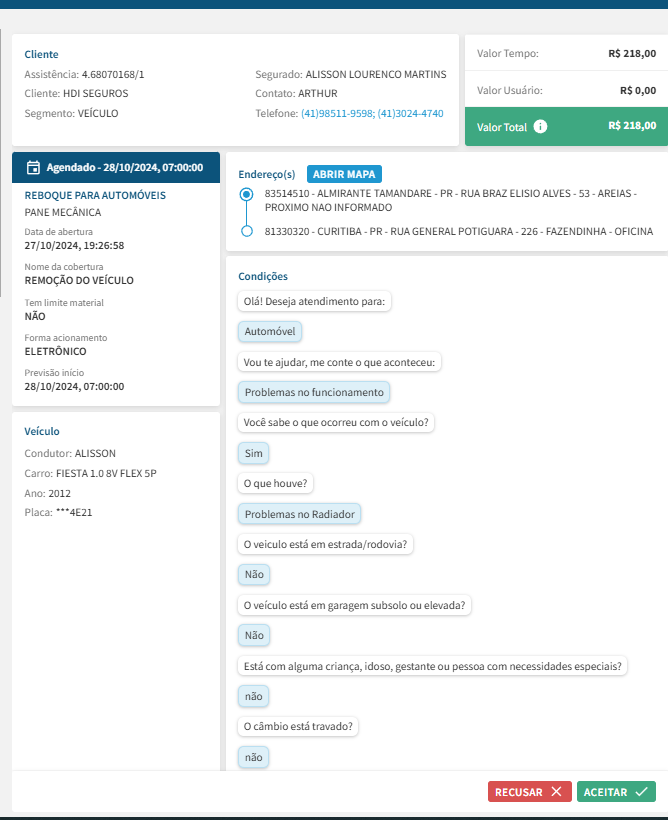Image resolution: width=668 pixels, height=820 pixels.
Task: Click the calendar icon beside Agendado
Action: (x=33, y=167)
